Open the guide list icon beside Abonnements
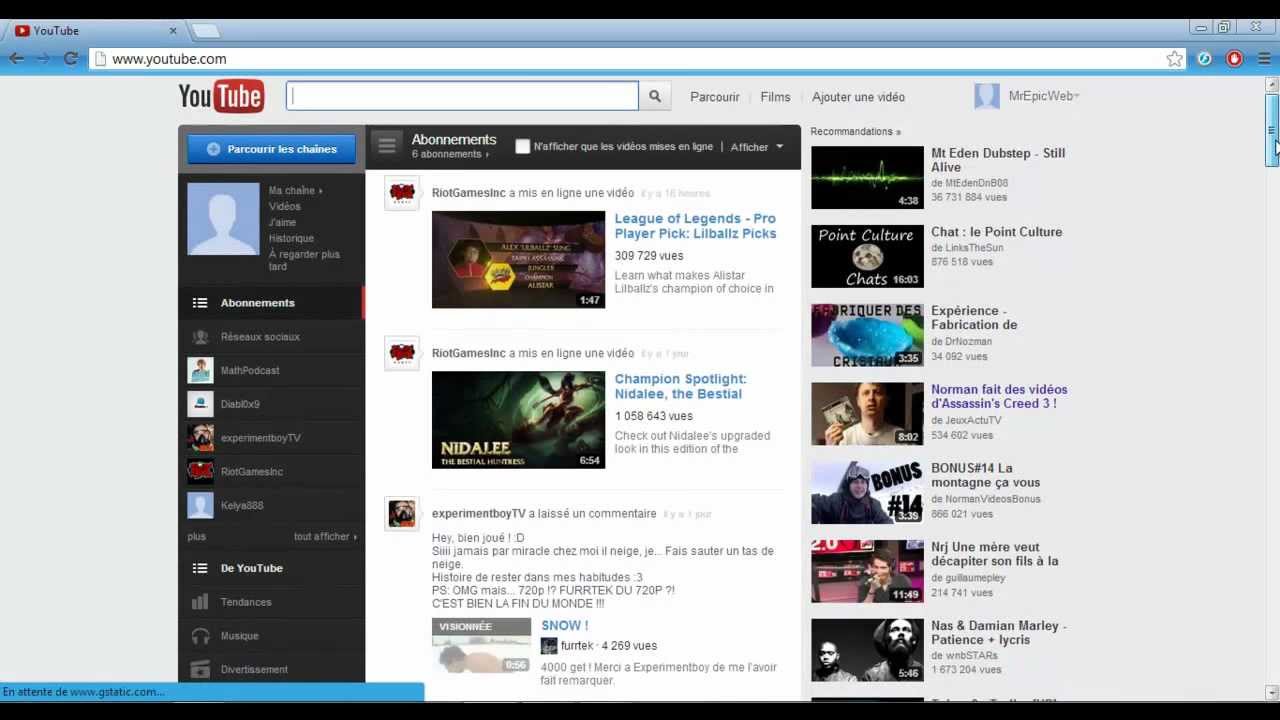Screen dimensions: 1280x720 click(x=386, y=146)
